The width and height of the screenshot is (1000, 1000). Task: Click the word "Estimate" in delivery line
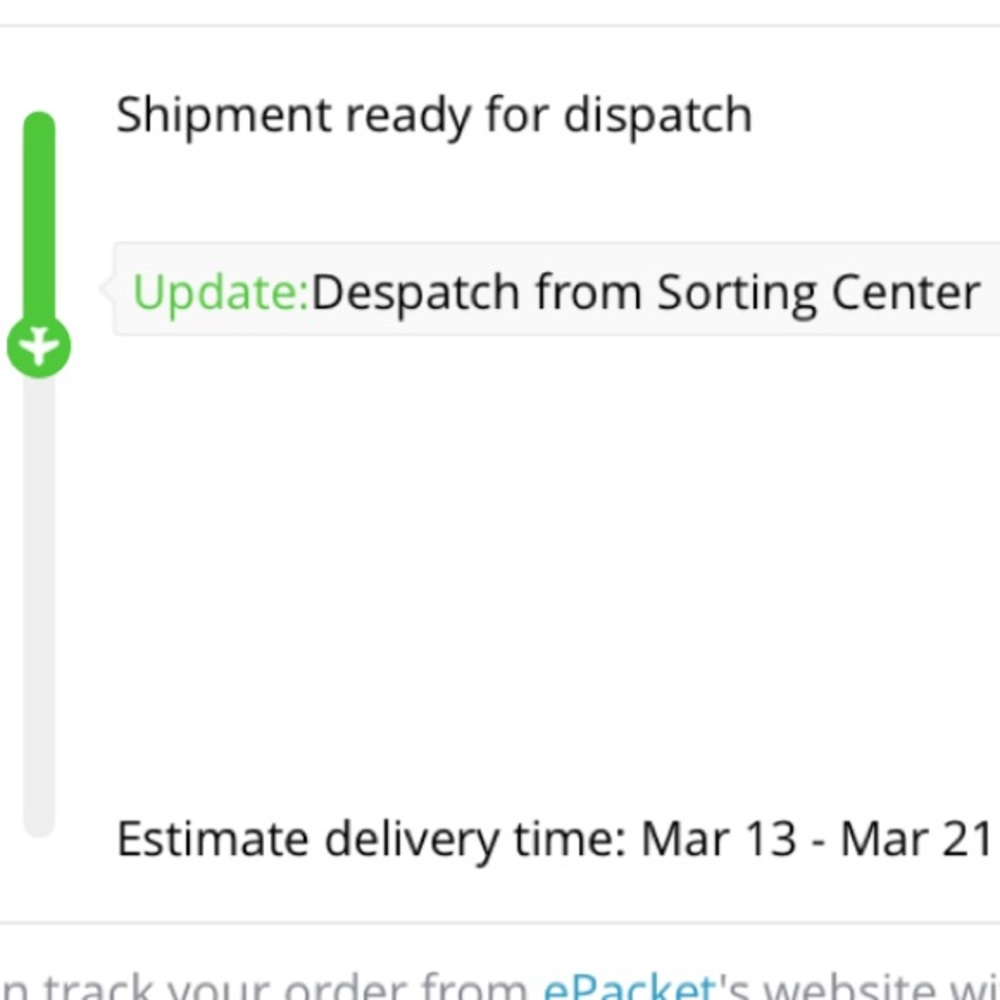coord(212,839)
